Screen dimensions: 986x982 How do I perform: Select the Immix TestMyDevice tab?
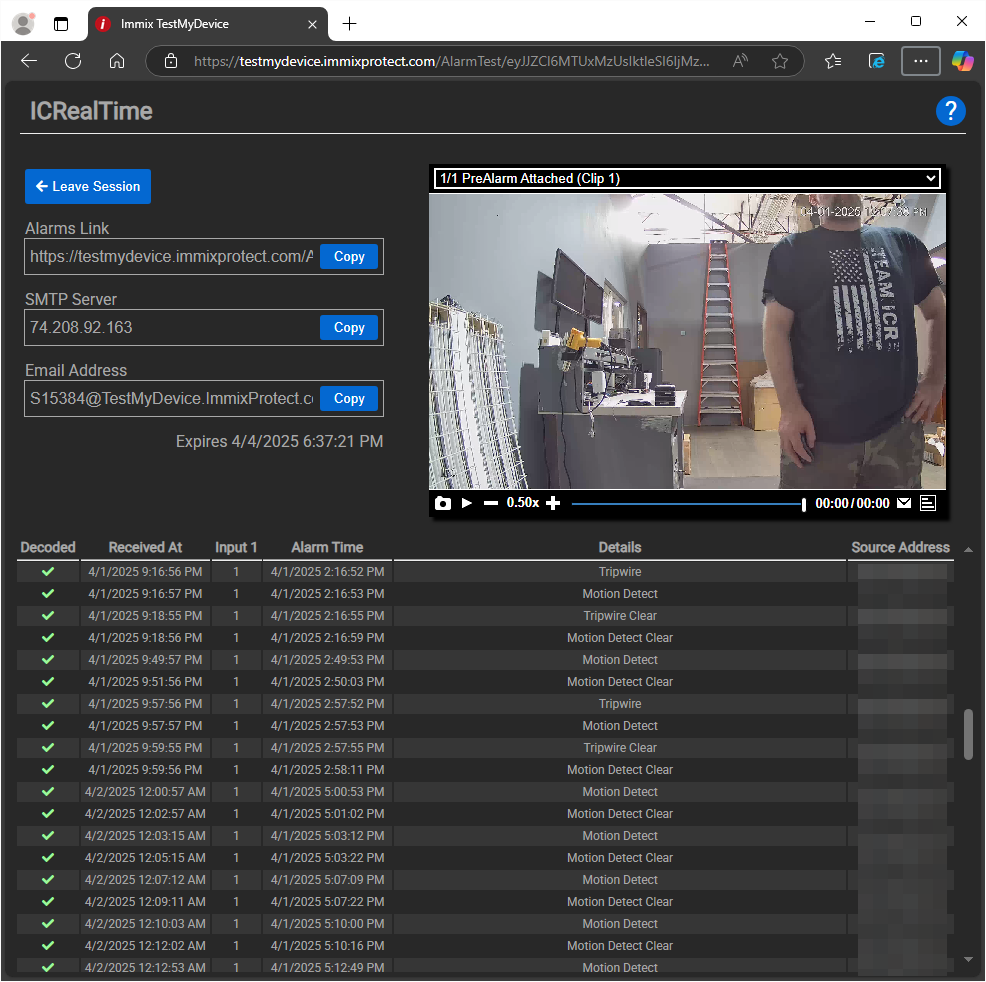(208, 24)
